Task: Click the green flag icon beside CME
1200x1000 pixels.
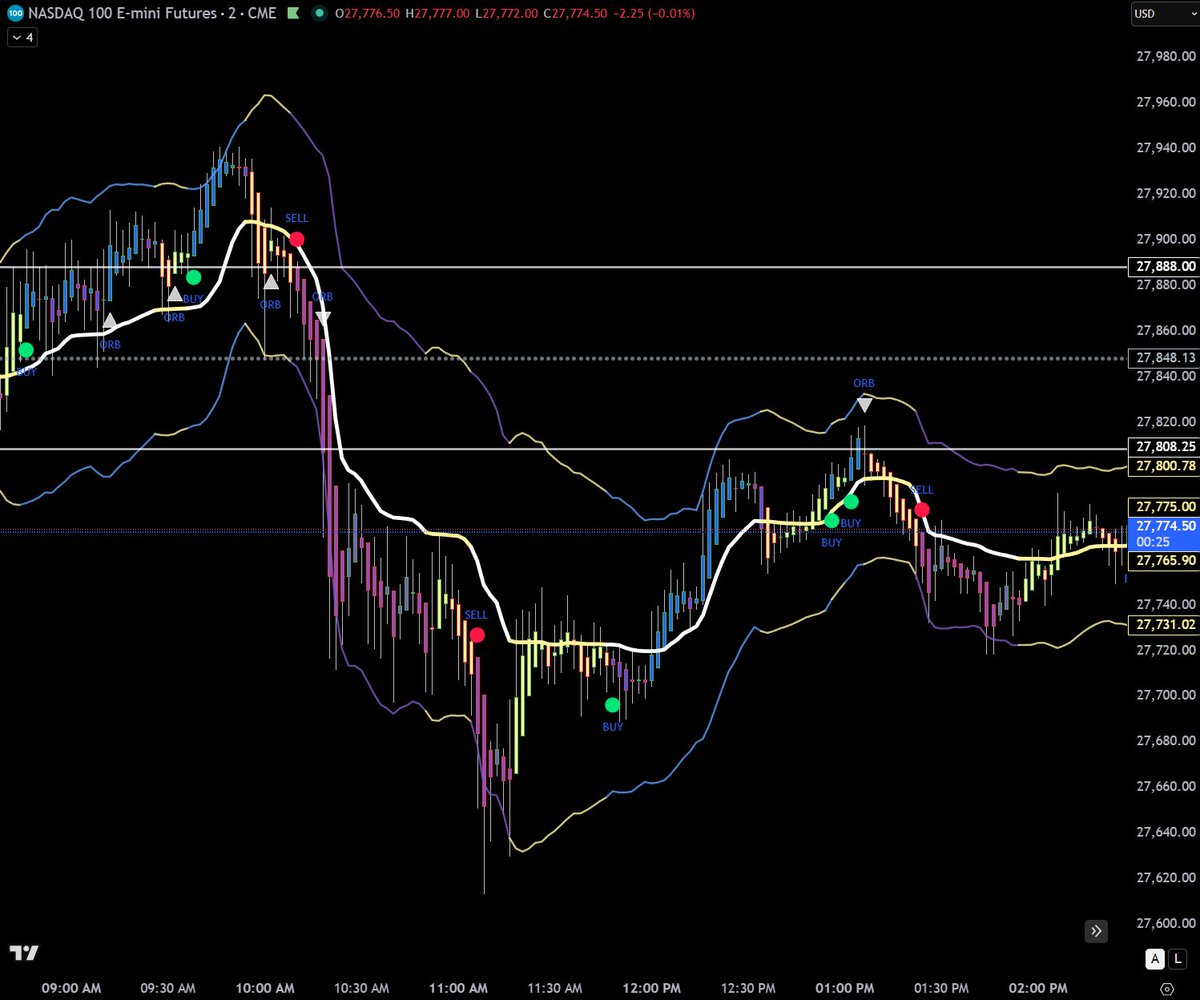Action: (x=293, y=14)
